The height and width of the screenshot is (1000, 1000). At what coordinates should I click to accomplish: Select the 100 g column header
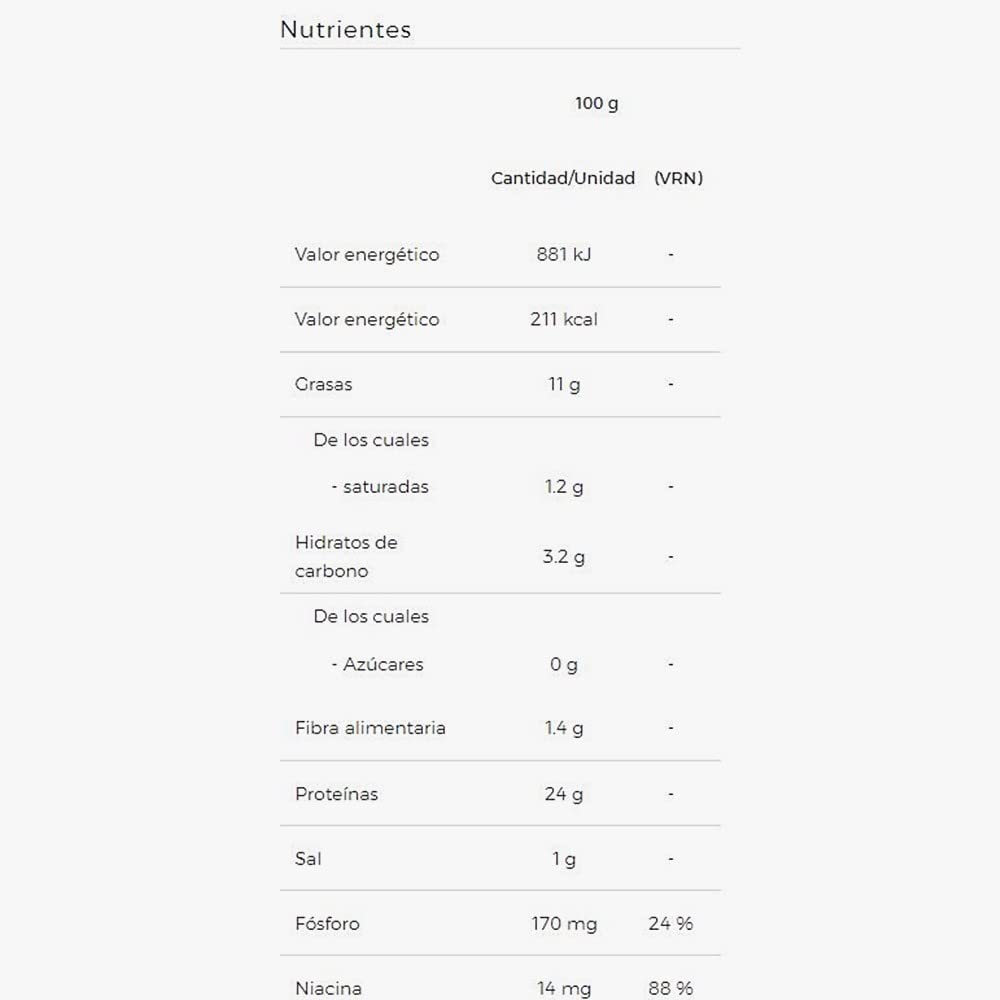596,103
